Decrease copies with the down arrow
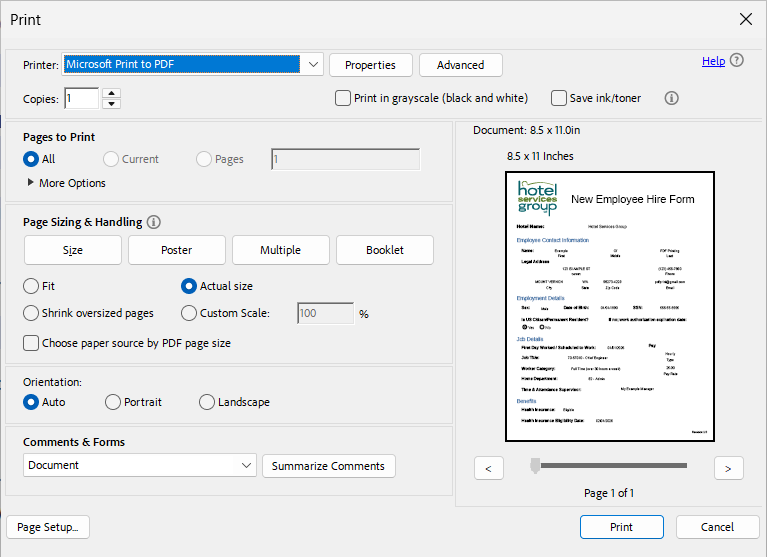Screen dimensions: 767x557 click(112, 104)
